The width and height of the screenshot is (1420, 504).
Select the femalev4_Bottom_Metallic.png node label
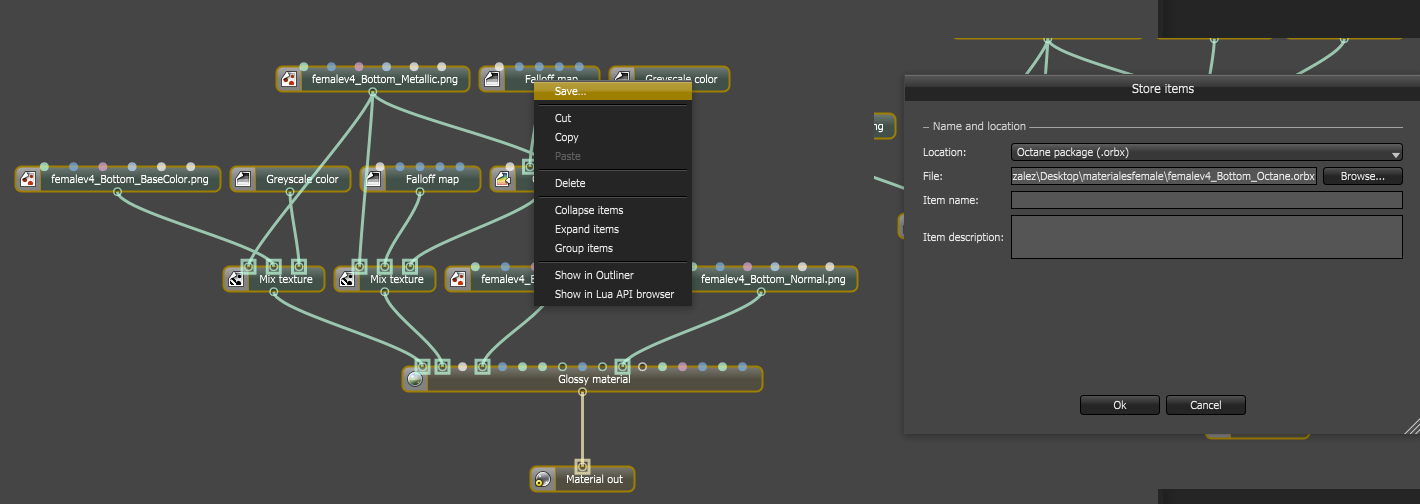tap(385, 78)
